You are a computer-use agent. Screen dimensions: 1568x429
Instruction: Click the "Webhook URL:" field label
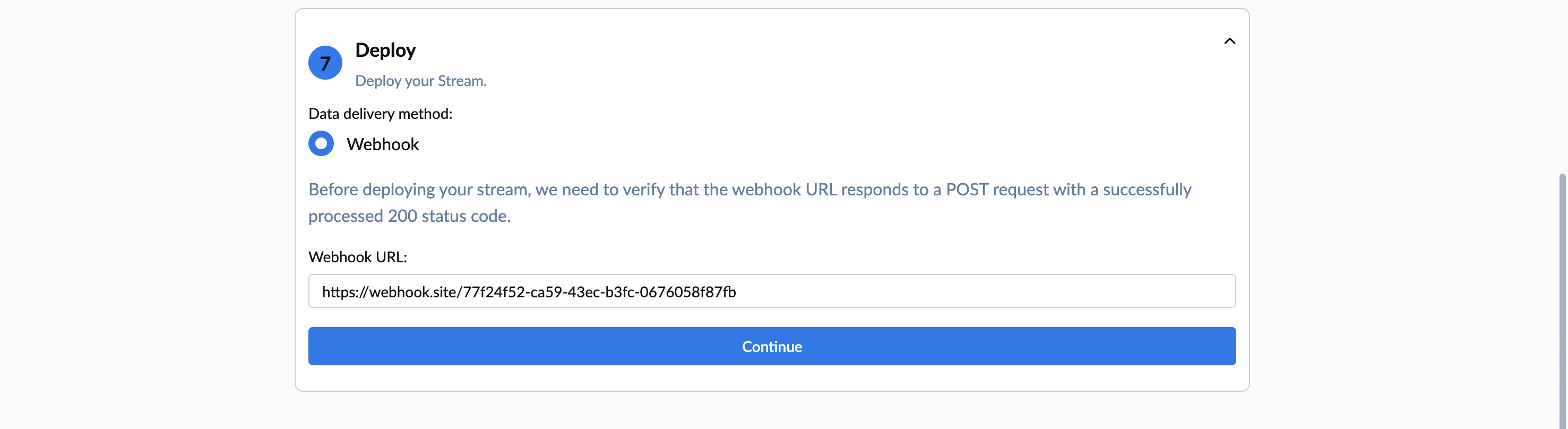pos(357,257)
